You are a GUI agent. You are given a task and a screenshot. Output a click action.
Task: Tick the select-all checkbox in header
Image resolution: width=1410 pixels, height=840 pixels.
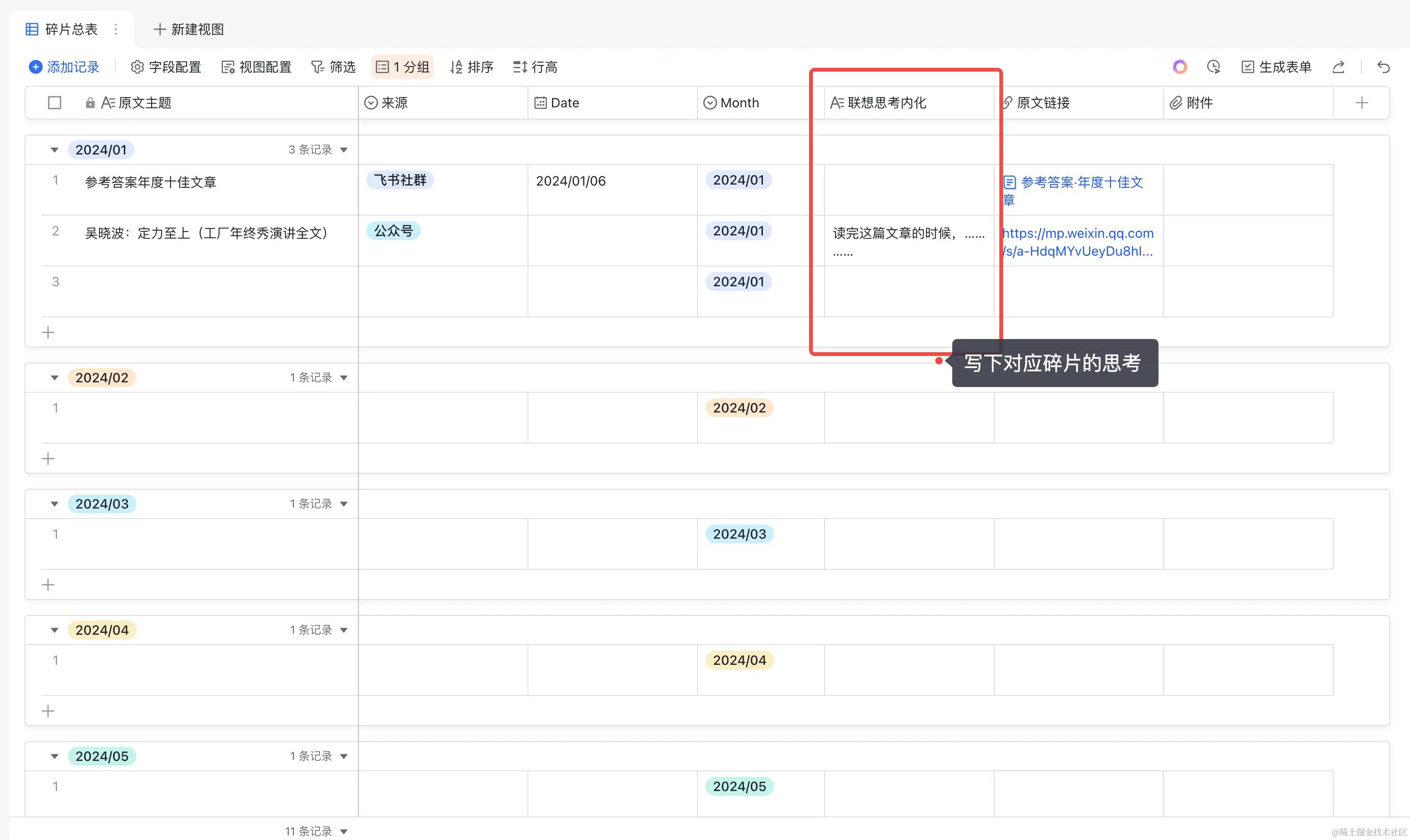tap(54, 103)
